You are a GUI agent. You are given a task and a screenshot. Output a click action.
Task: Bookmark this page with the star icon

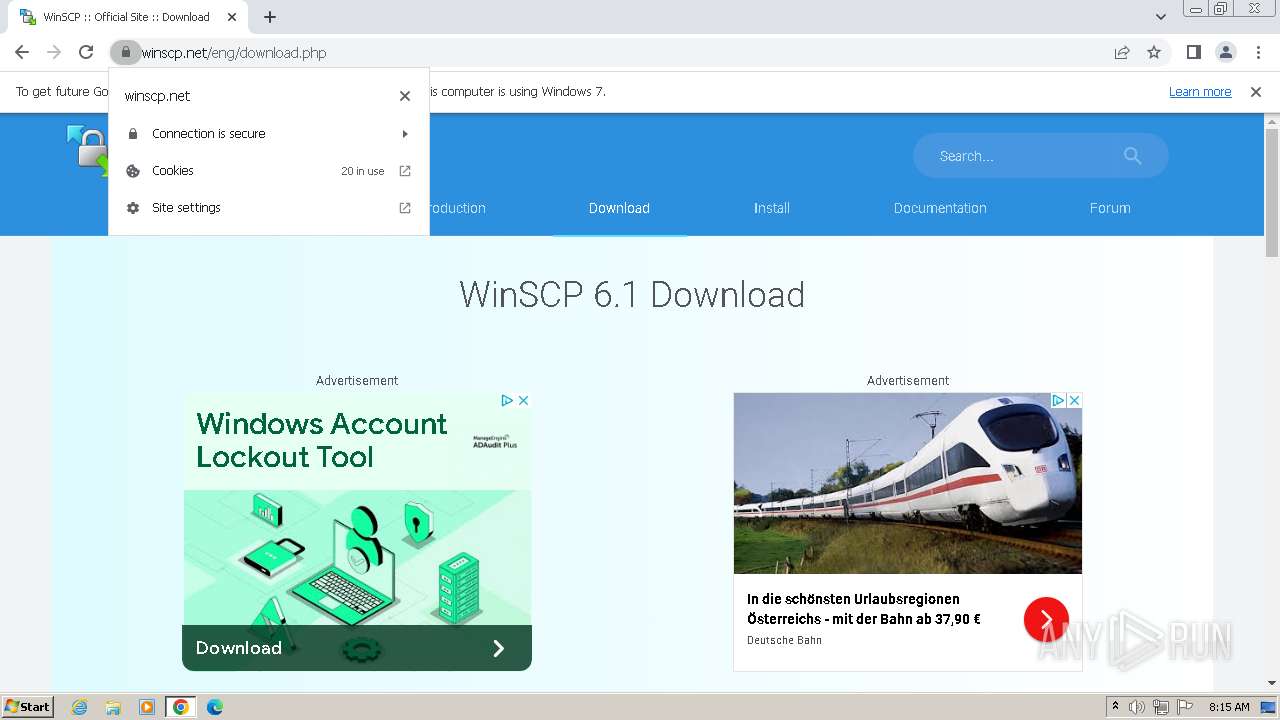coord(1154,53)
